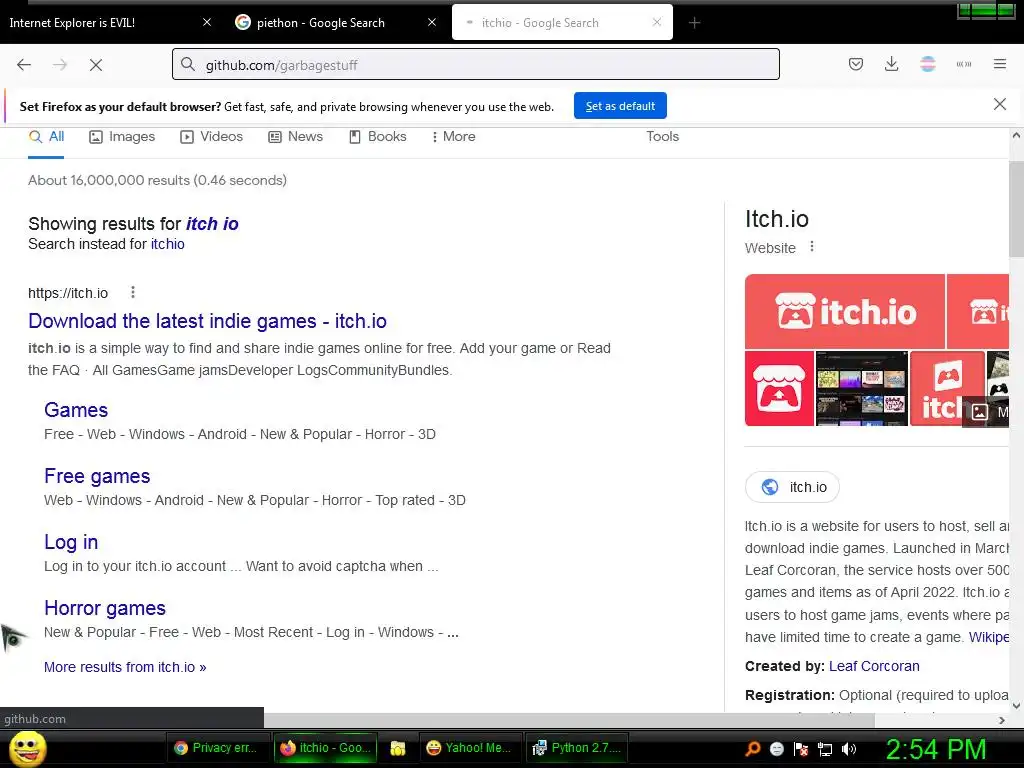Image resolution: width=1024 pixels, height=768 pixels.
Task: Open the itch.io controller icon thumbnail
Action: point(779,389)
